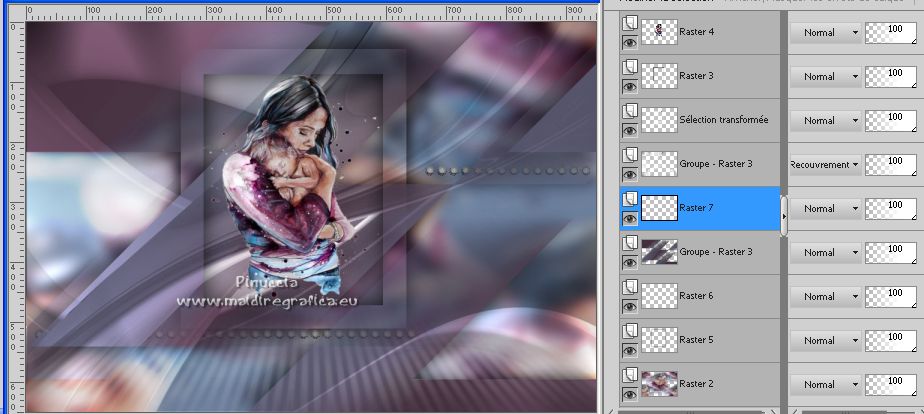
Task: Open the blend mode dropdown for Raster 7
Action: coord(825,208)
